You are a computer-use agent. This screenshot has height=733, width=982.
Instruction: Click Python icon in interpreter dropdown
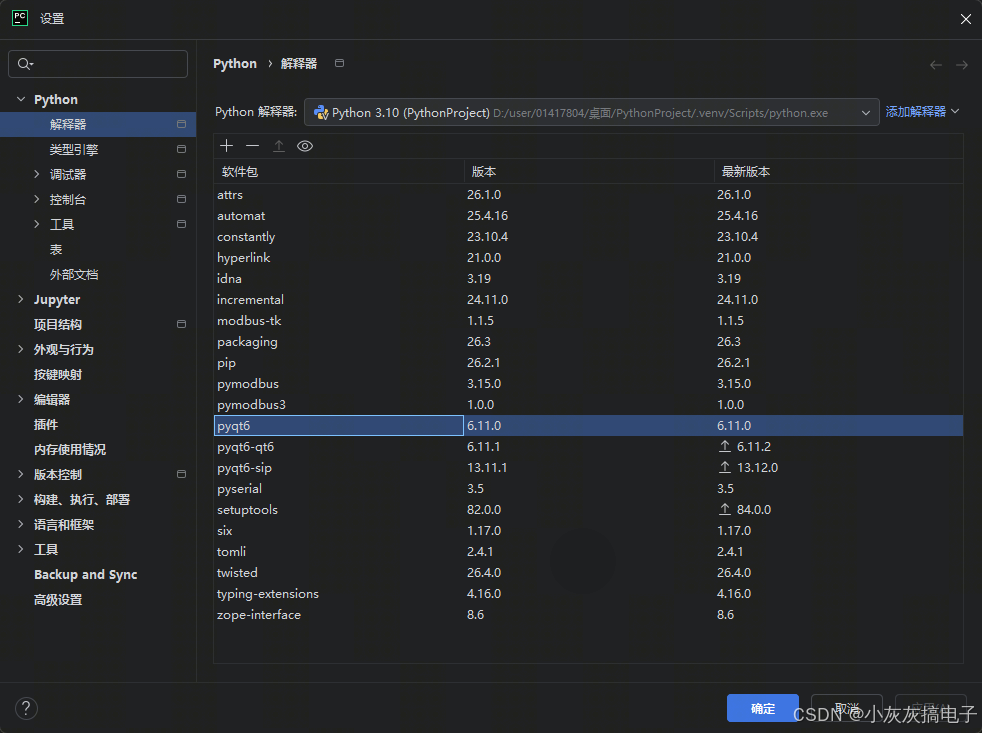tap(321, 113)
